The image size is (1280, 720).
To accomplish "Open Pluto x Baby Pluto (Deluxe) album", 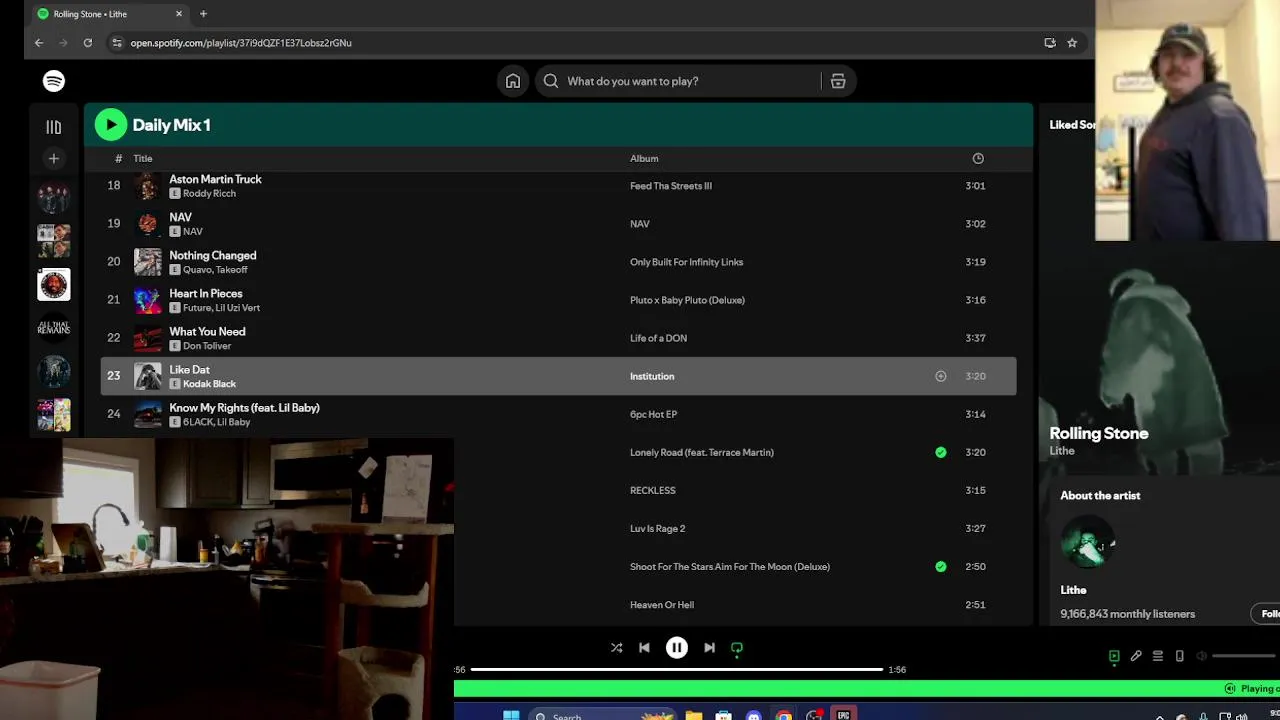I will (687, 300).
